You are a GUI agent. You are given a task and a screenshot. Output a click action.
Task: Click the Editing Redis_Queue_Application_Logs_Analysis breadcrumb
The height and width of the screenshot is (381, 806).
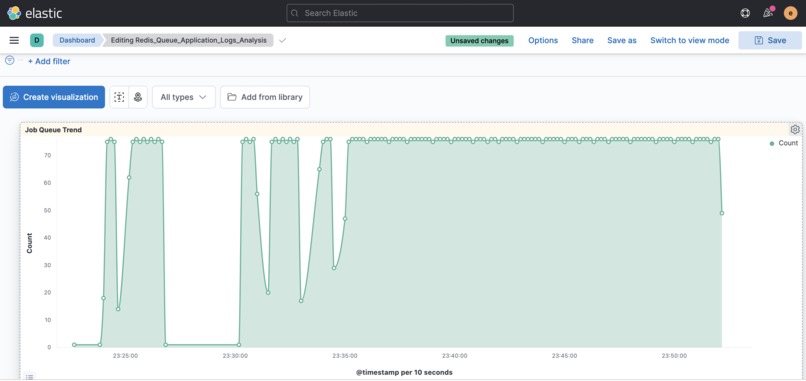(x=188, y=40)
